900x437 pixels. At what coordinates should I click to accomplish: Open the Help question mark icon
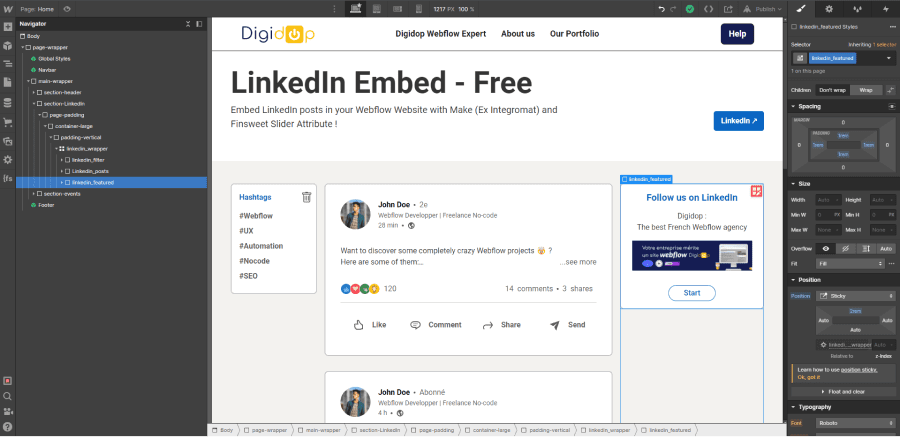coord(7,427)
